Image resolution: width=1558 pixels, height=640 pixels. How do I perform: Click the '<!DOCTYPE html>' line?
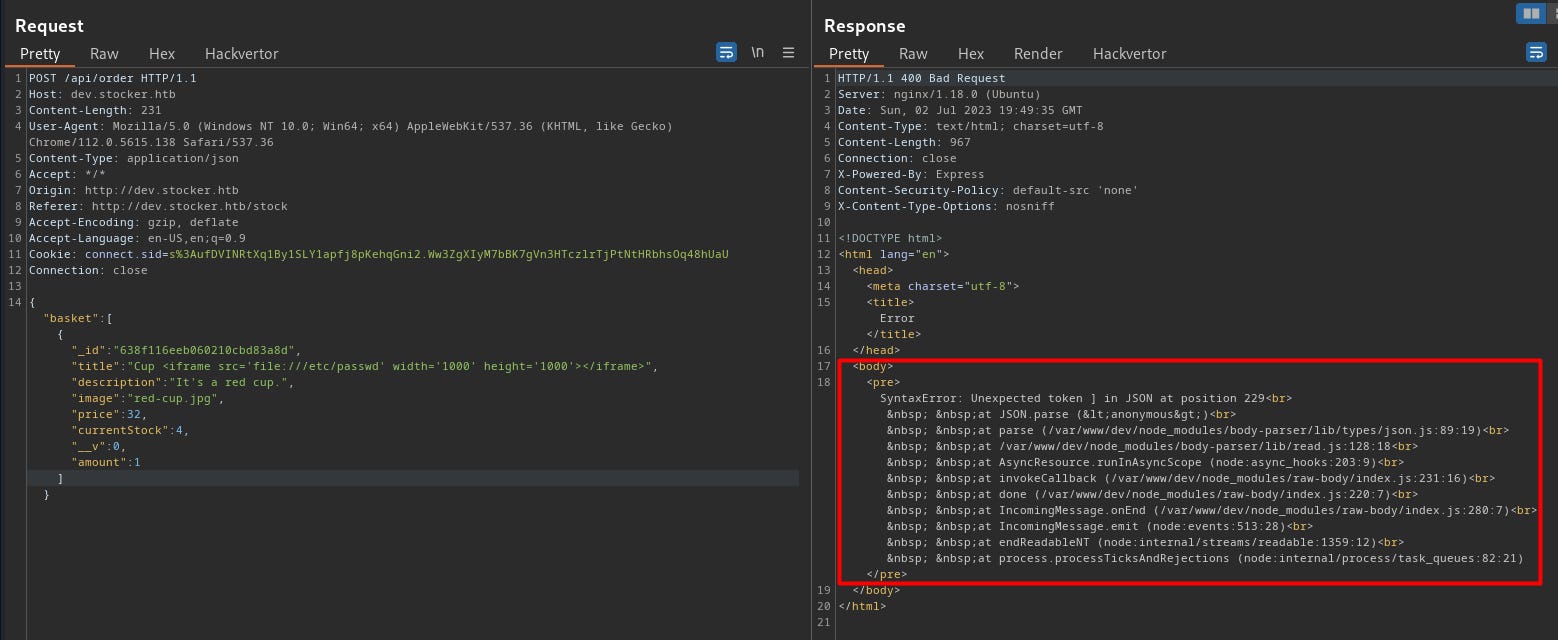pos(890,238)
